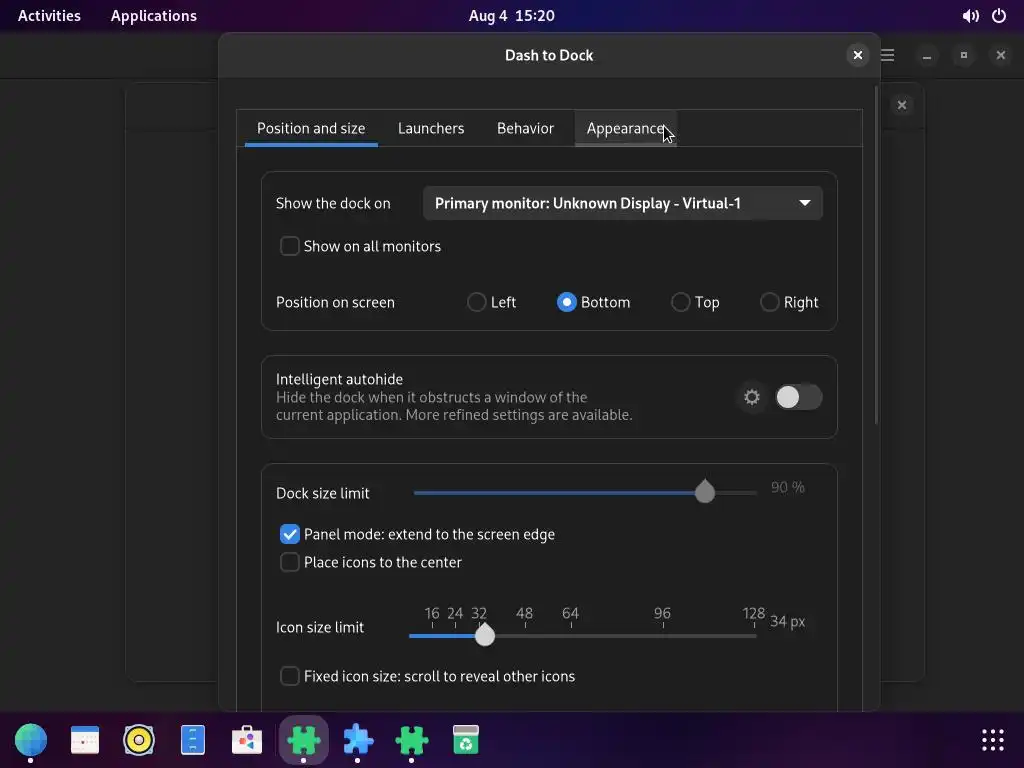Open the blue file archive app in the dock

pos(193,740)
